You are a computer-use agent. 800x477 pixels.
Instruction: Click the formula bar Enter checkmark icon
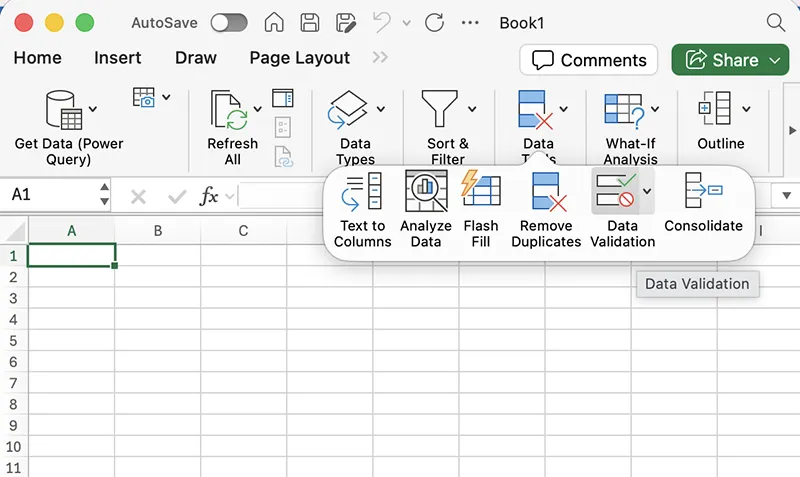point(177,196)
